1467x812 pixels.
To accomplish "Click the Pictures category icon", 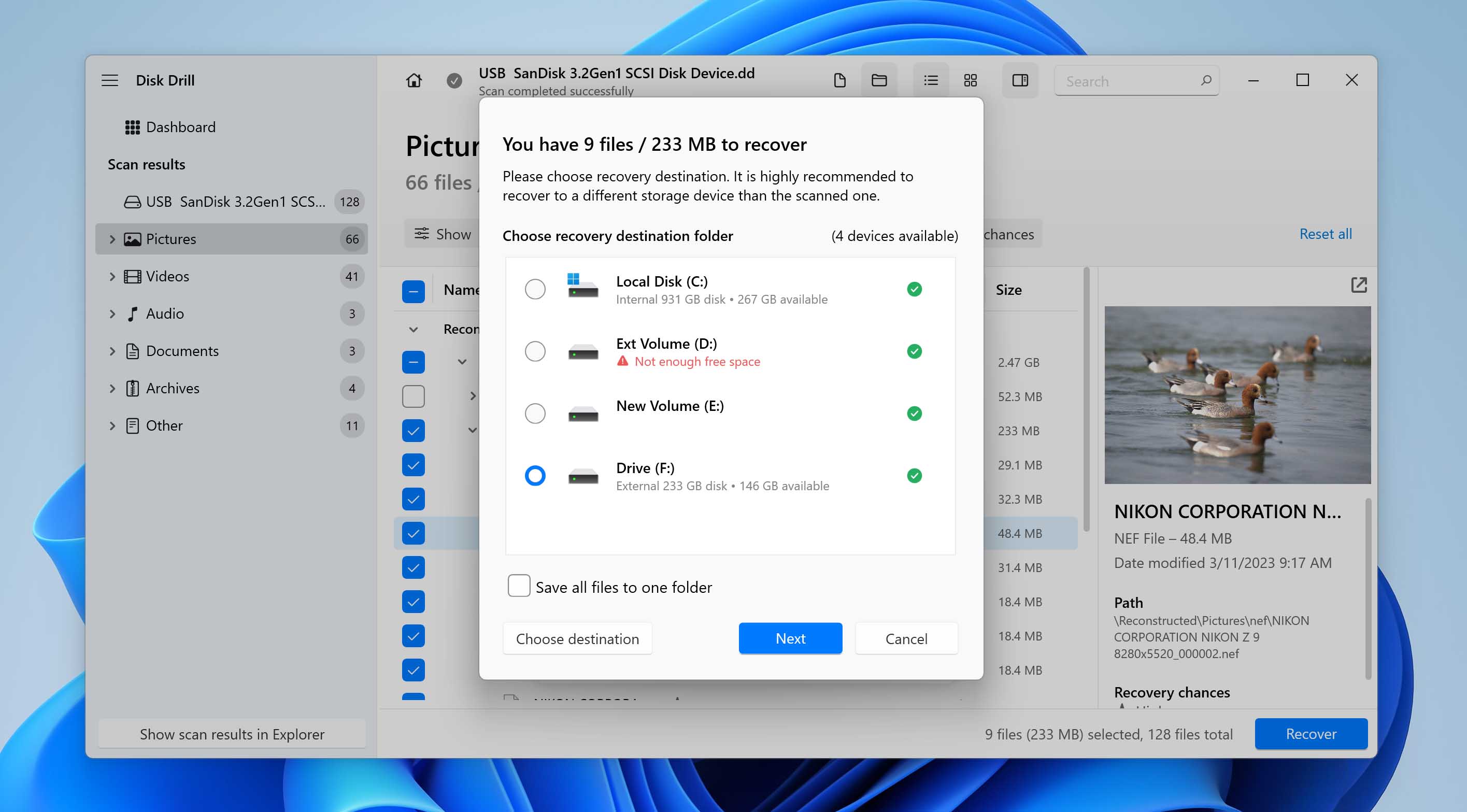I will pyautogui.click(x=132, y=239).
